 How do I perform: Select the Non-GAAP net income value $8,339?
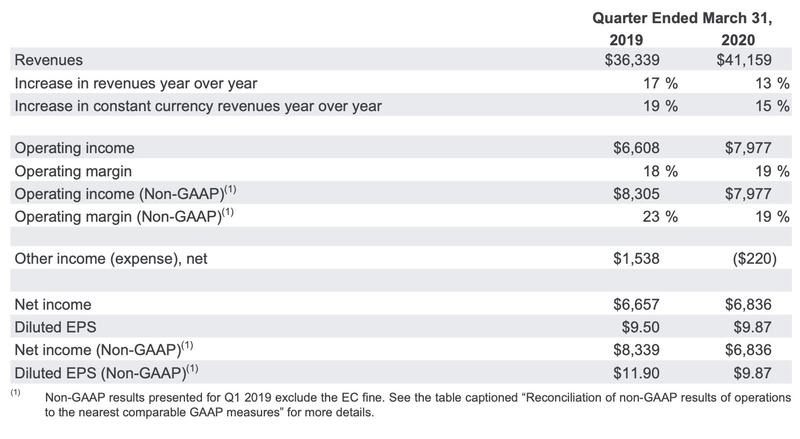tap(635, 346)
